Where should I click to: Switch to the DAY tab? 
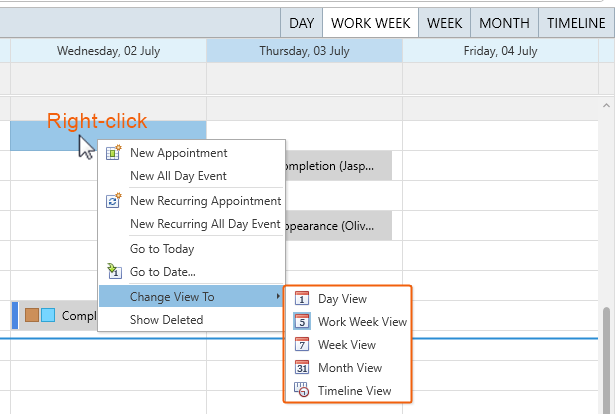click(x=301, y=23)
